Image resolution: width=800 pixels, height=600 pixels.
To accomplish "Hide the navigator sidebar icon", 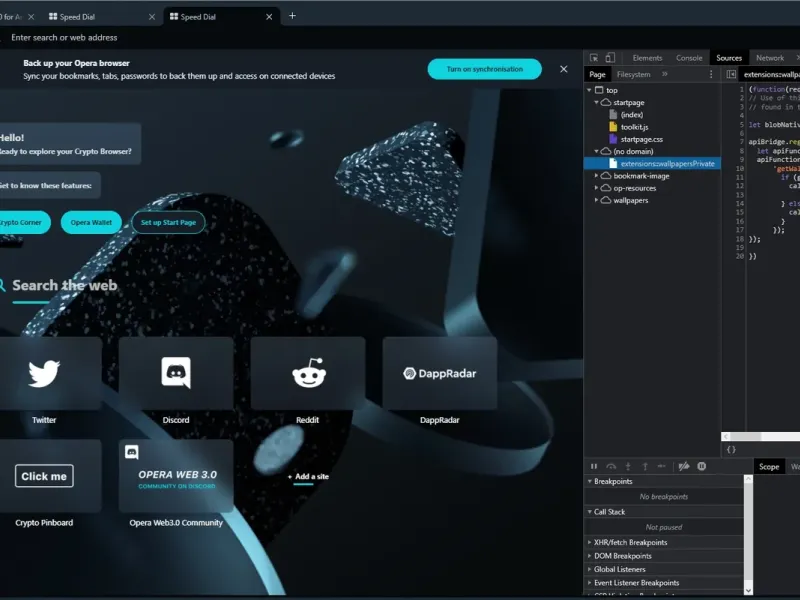I will [x=731, y=74].
